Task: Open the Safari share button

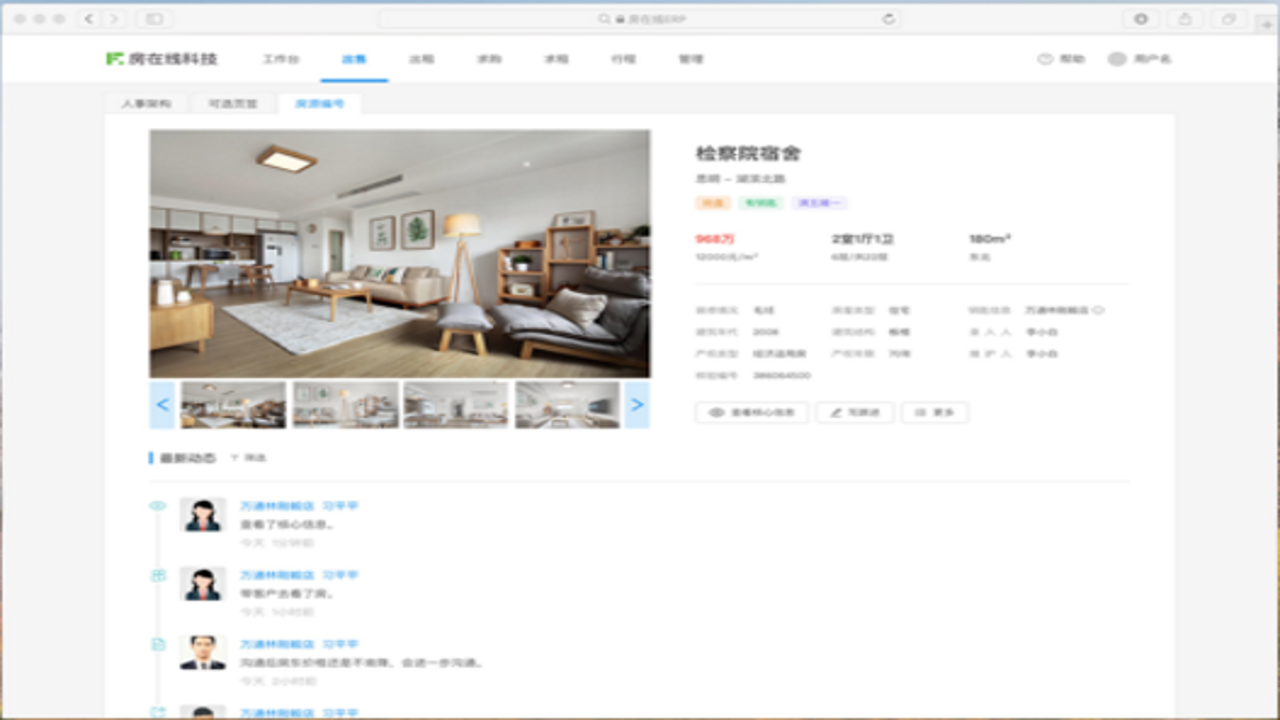Action: click(1185, 19)
